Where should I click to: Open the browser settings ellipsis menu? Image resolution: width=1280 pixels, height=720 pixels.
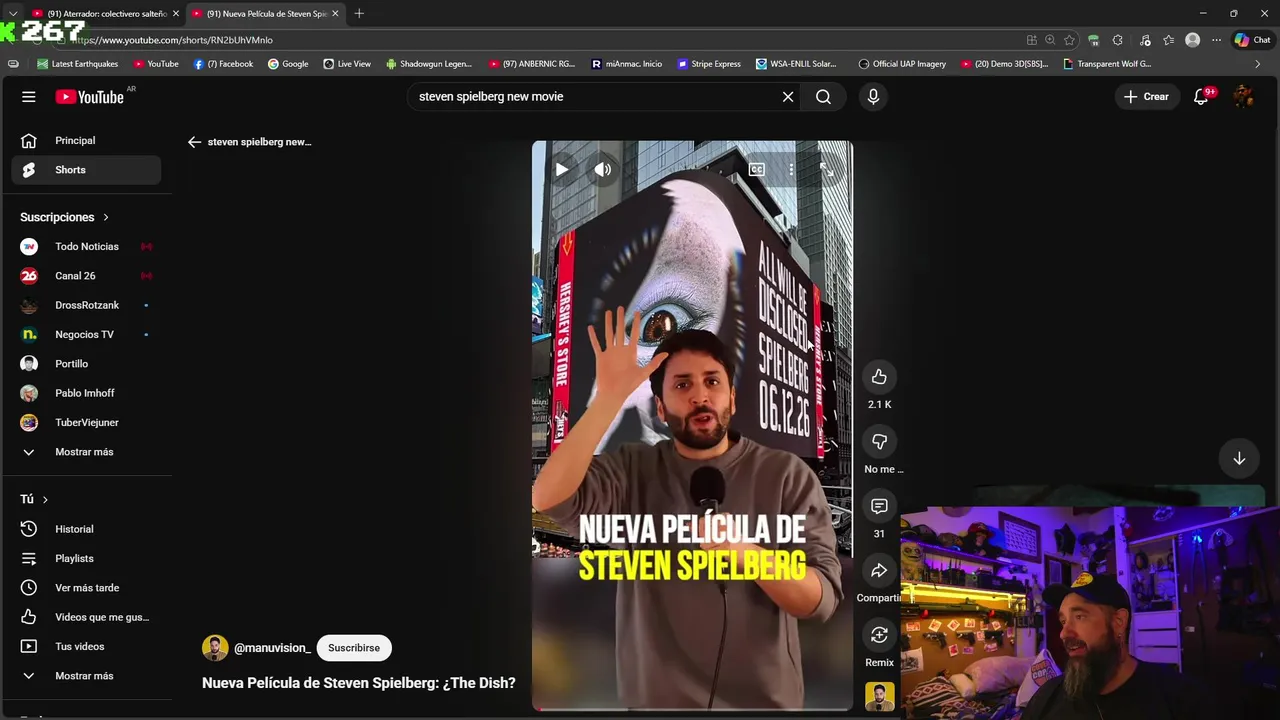(1216, 40)
